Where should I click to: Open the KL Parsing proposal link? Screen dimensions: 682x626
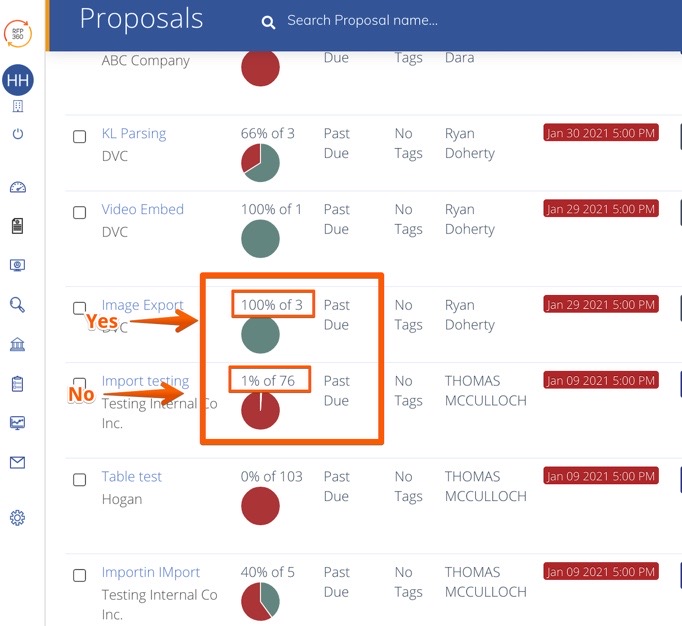[134, 134]
